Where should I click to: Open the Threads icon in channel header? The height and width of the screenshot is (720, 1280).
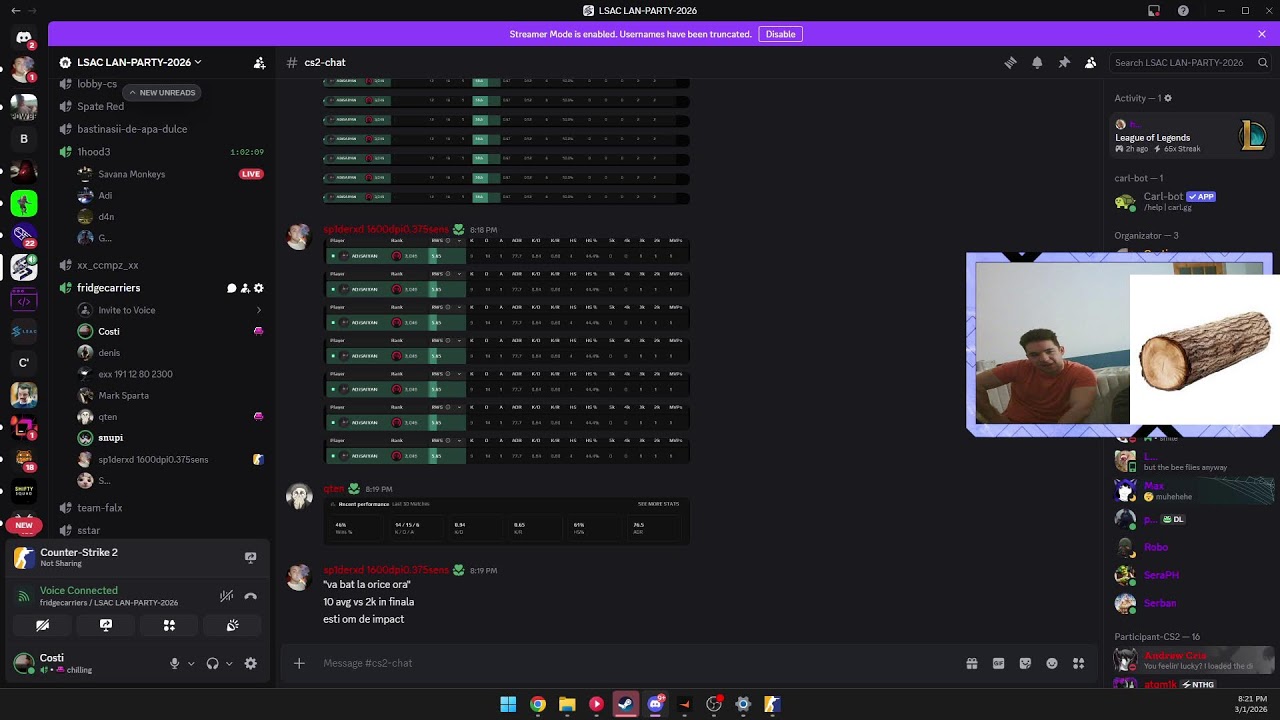pyautogui.click(x=1010, y=62)
